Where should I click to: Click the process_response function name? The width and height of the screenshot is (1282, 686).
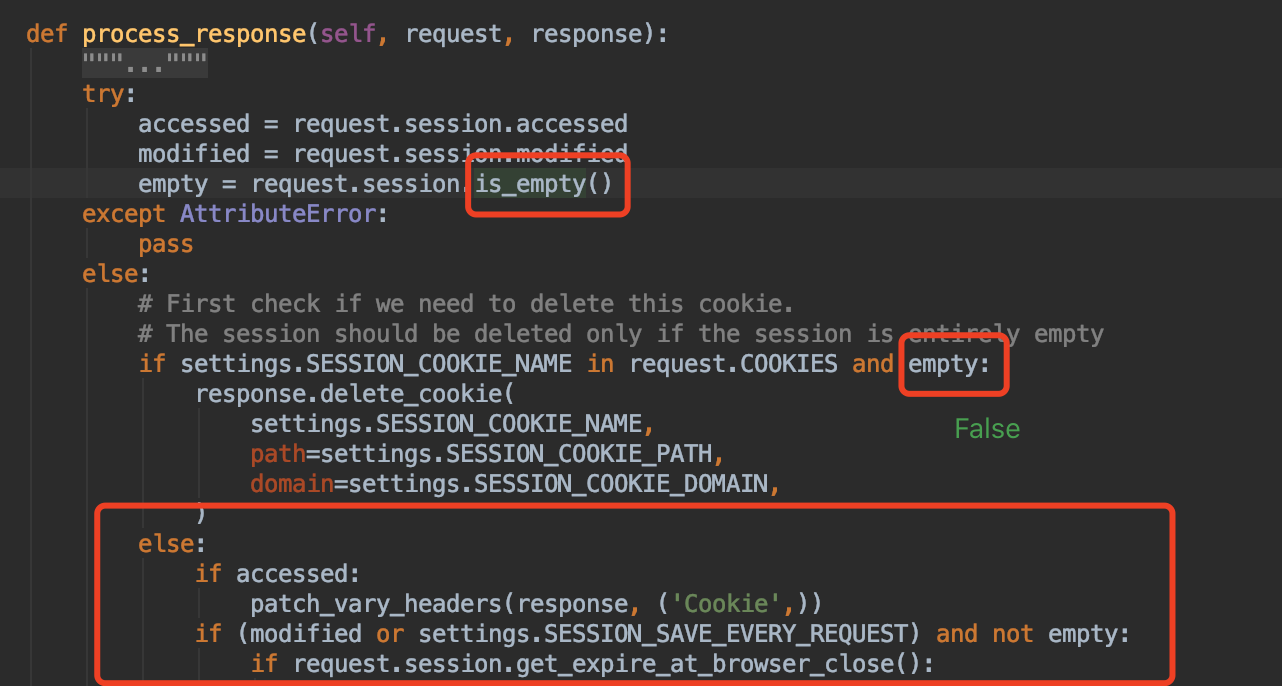tap(194, 34)
